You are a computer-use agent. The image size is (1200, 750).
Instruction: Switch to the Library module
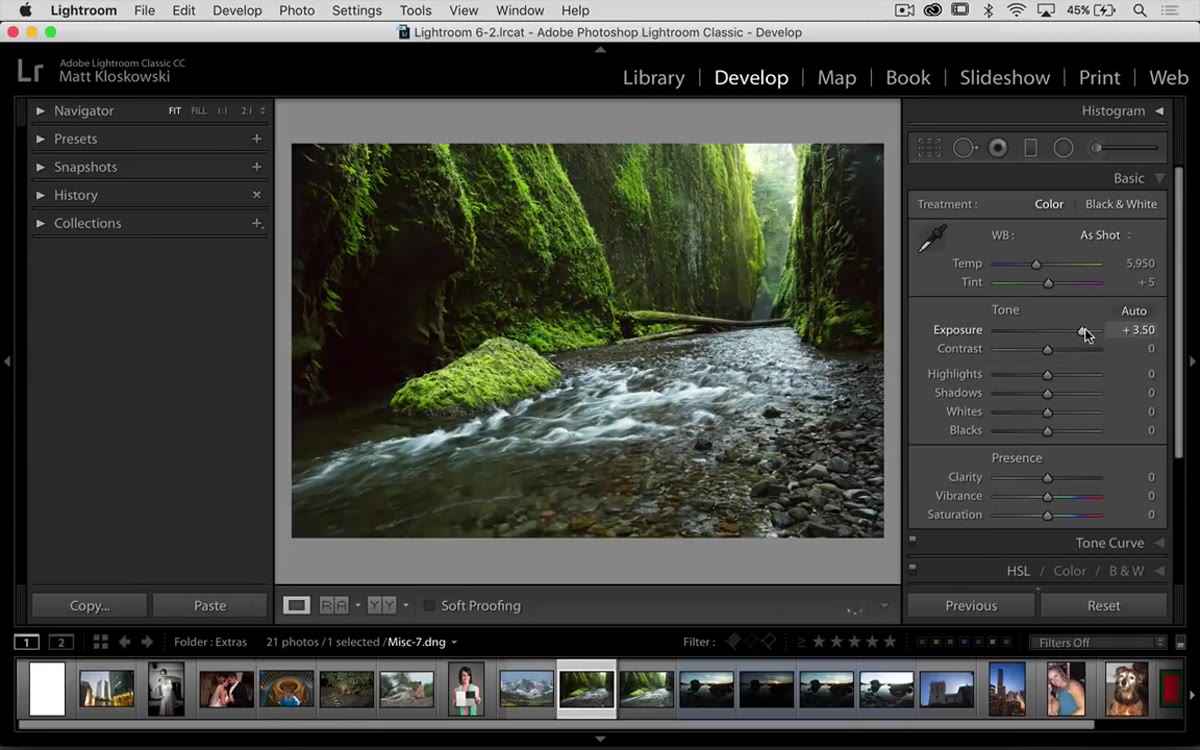(x=653, y=77)
